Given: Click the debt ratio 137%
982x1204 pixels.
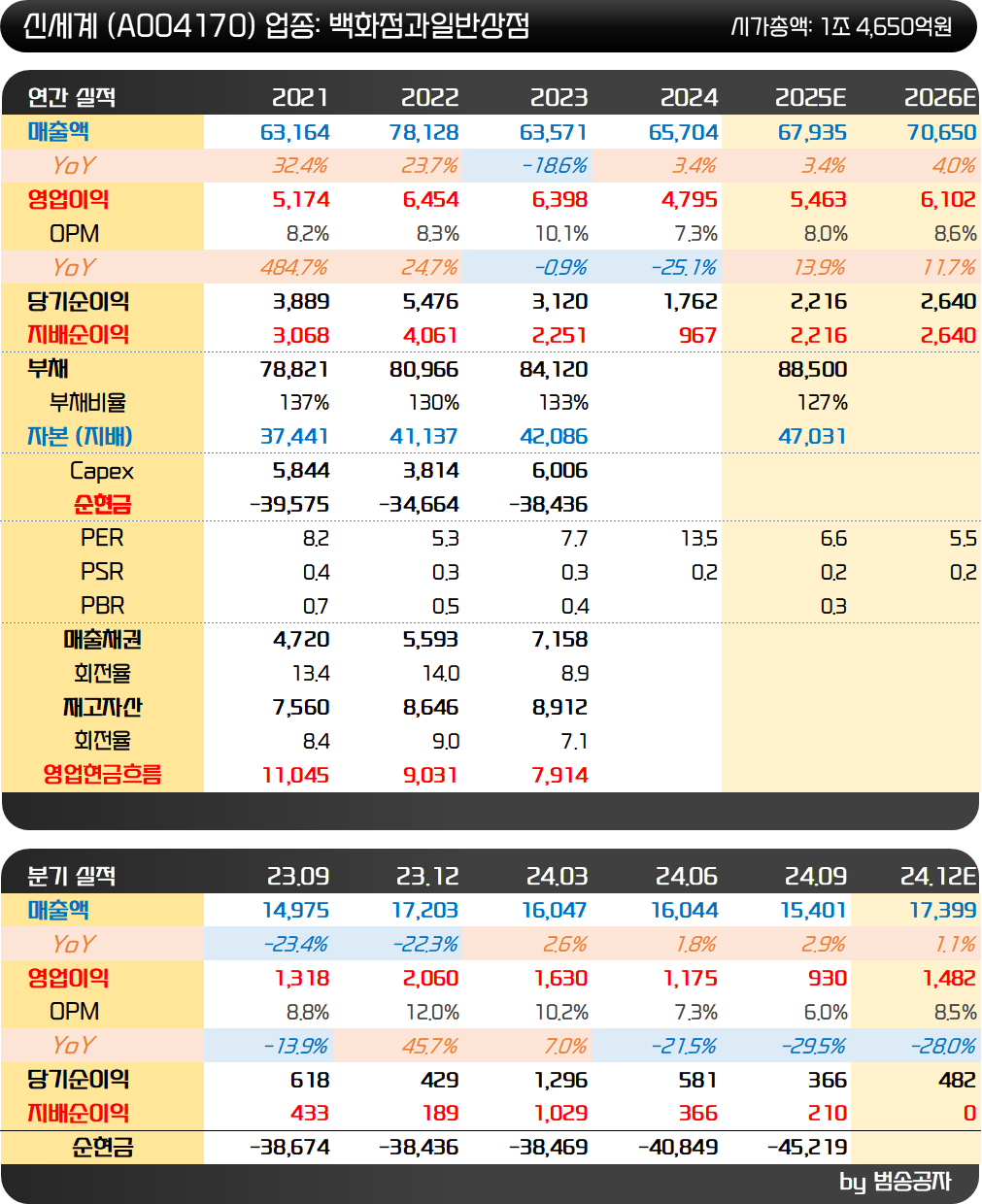Looking at the screenshot, I should [304, 403].
